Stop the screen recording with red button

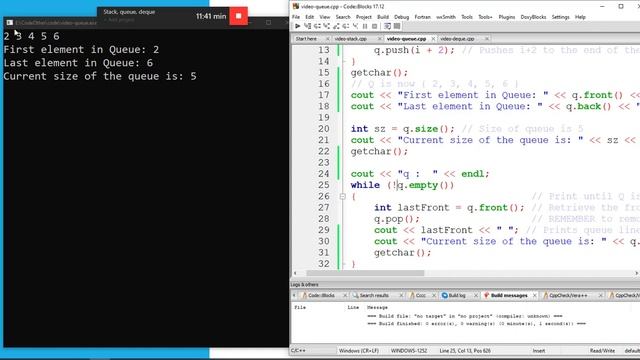[238, 16]
